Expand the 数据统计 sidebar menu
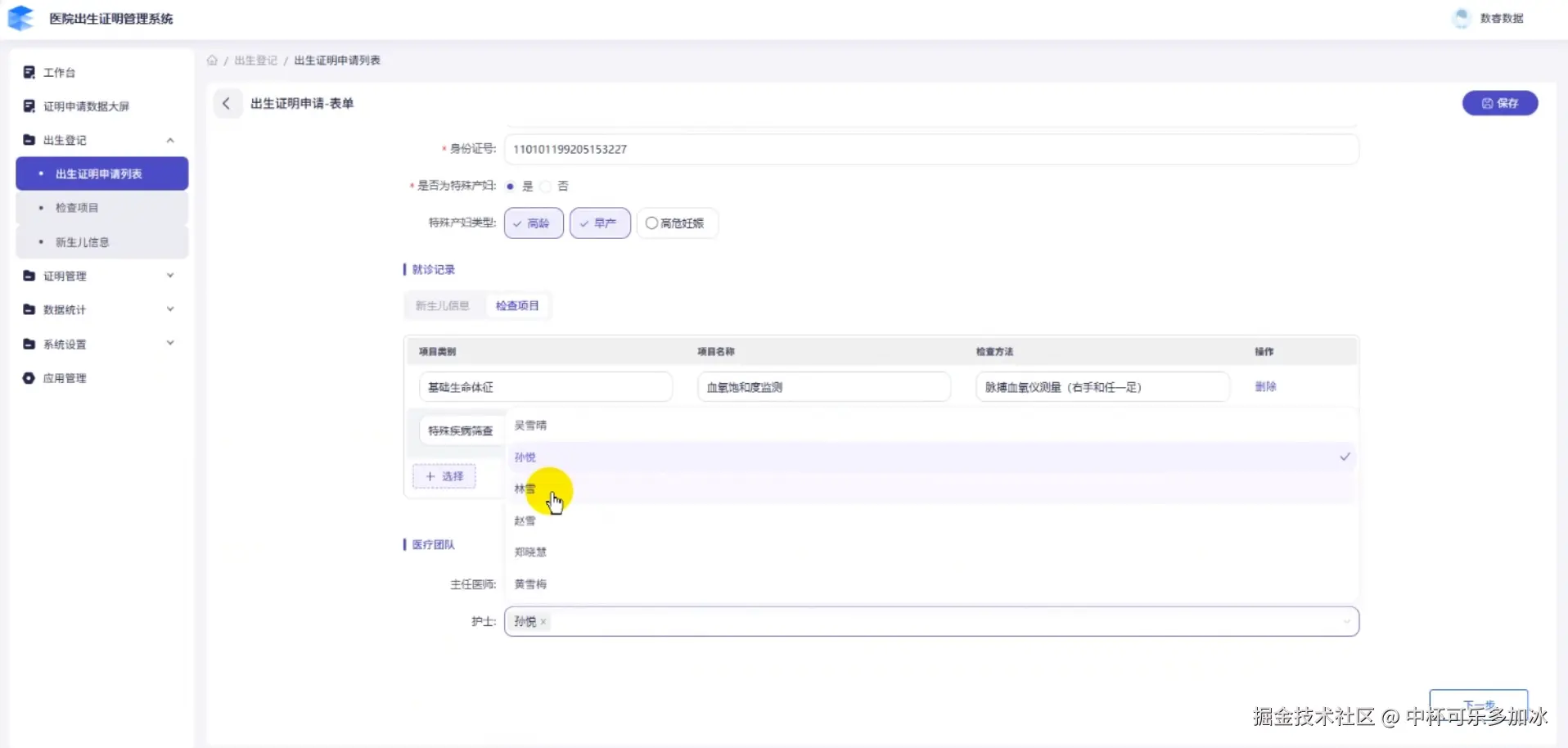1568x748 pixels. tap(170, 309)
